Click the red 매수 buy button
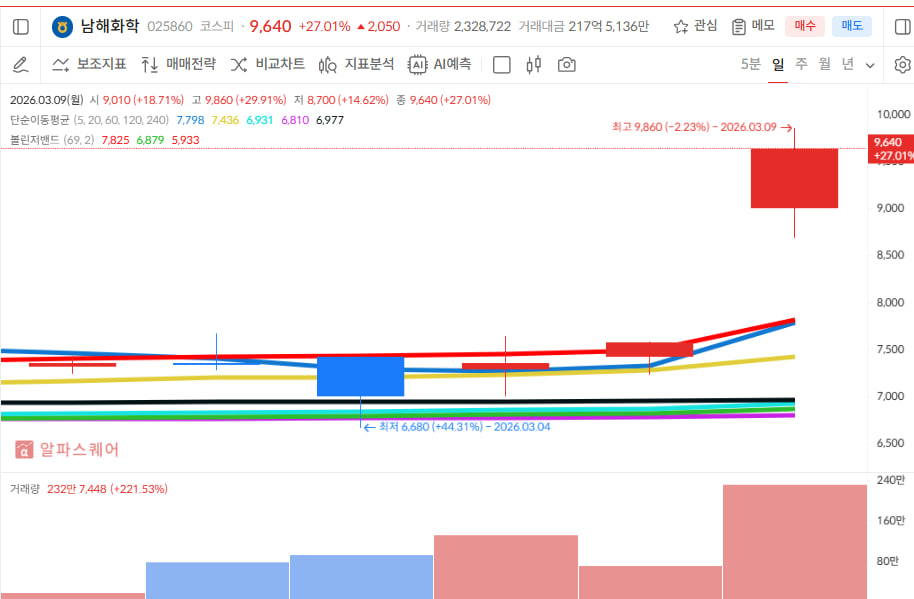Image resolution: width=914 pixels, height=599 pixels. (805, 26)
